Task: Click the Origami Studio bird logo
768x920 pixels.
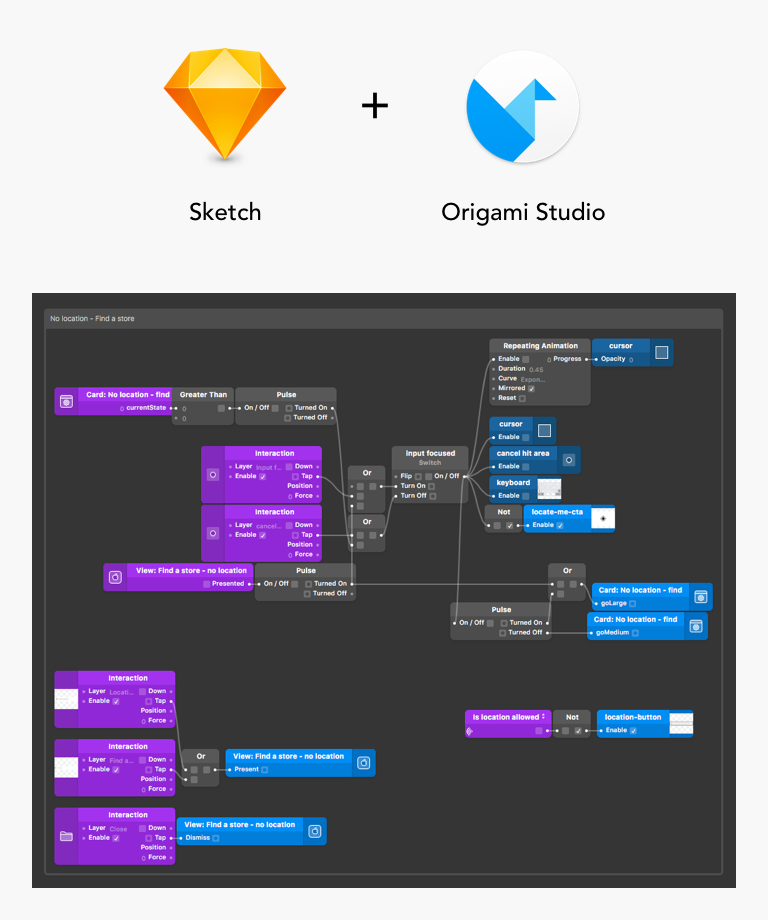Action: (522, 106)
